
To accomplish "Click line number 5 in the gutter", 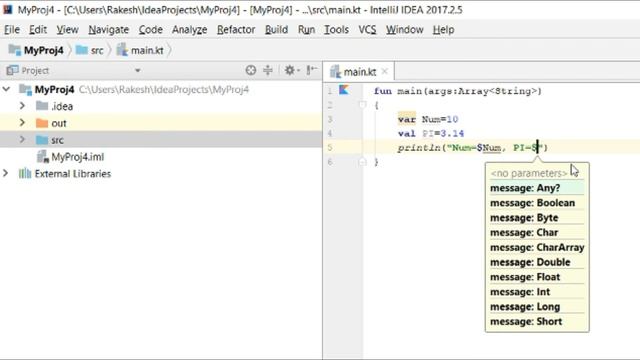I will (x=330, y=147).
